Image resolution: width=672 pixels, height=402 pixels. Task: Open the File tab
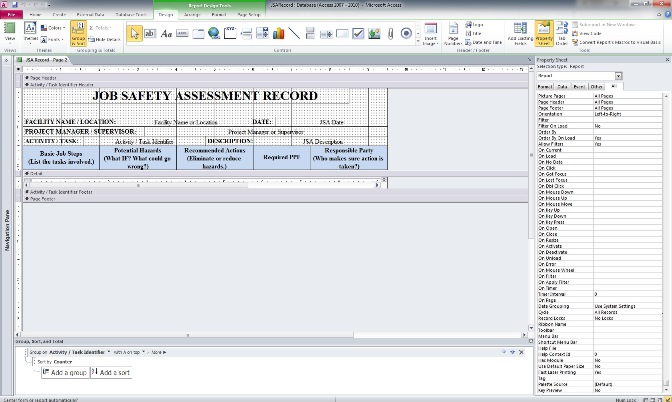coord(11,15)
